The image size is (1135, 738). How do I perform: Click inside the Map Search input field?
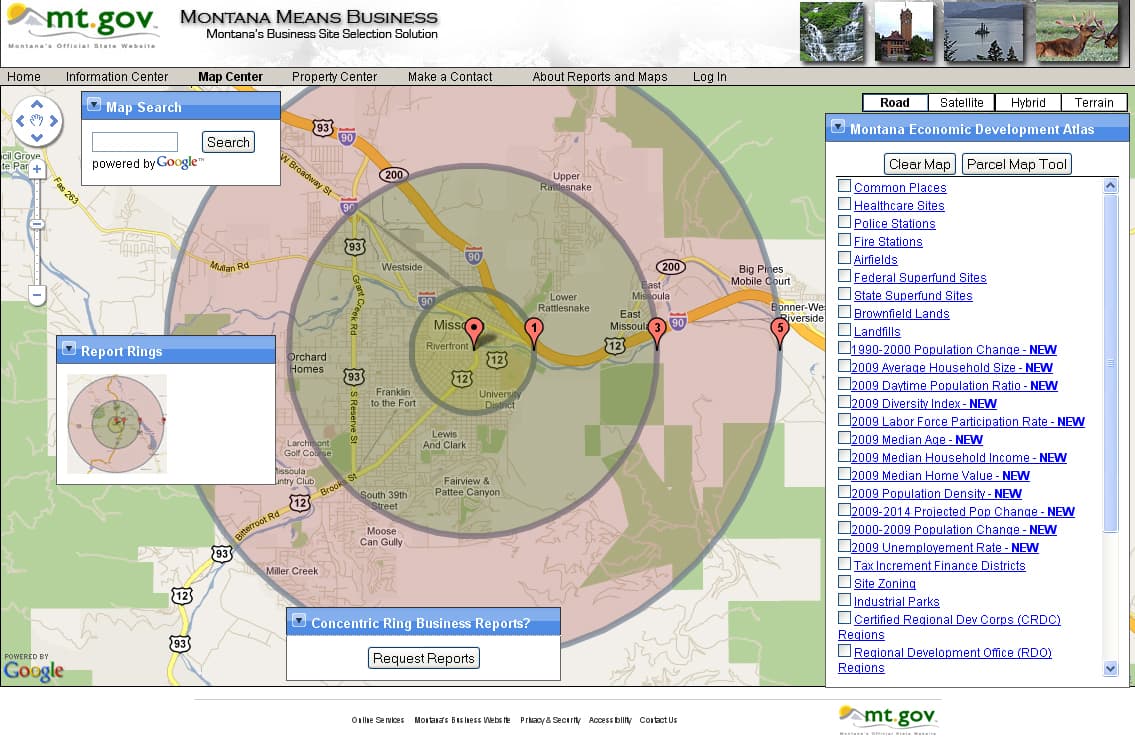135,141
